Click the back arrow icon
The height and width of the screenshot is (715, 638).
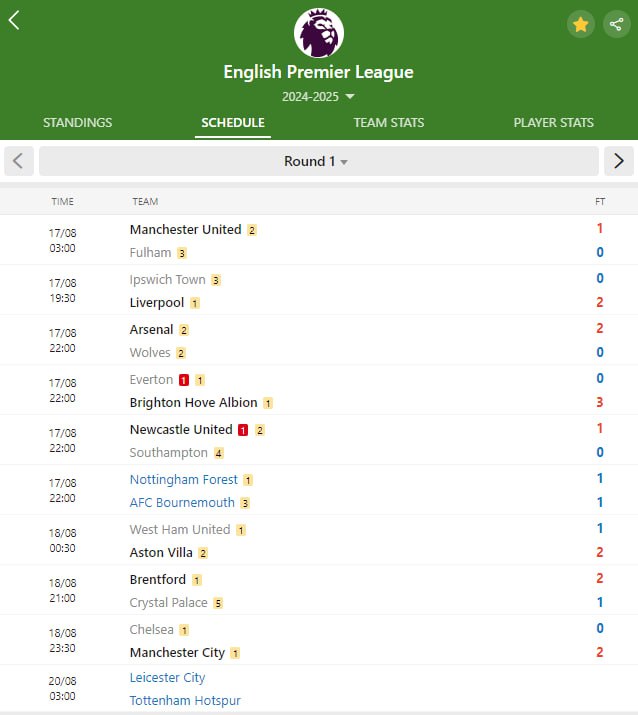[14, 21]
